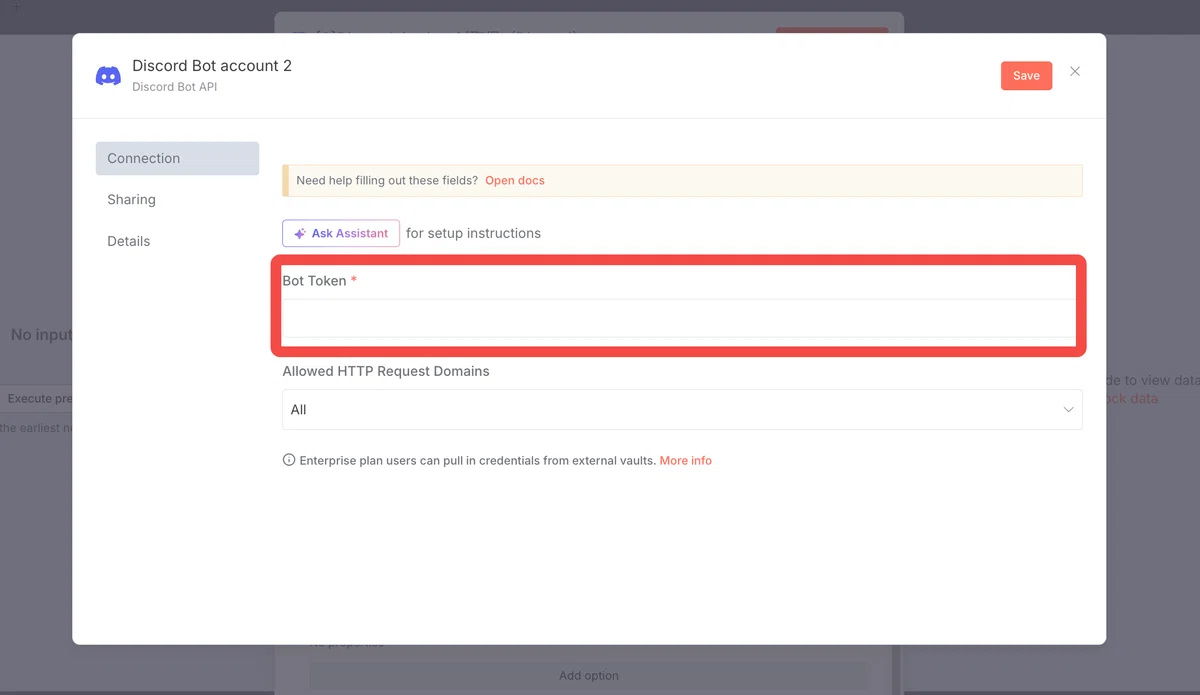Click the info icon beside Enterprise plan text
The width and height of the screenshot is (1200, 695).
pos(289,461)
